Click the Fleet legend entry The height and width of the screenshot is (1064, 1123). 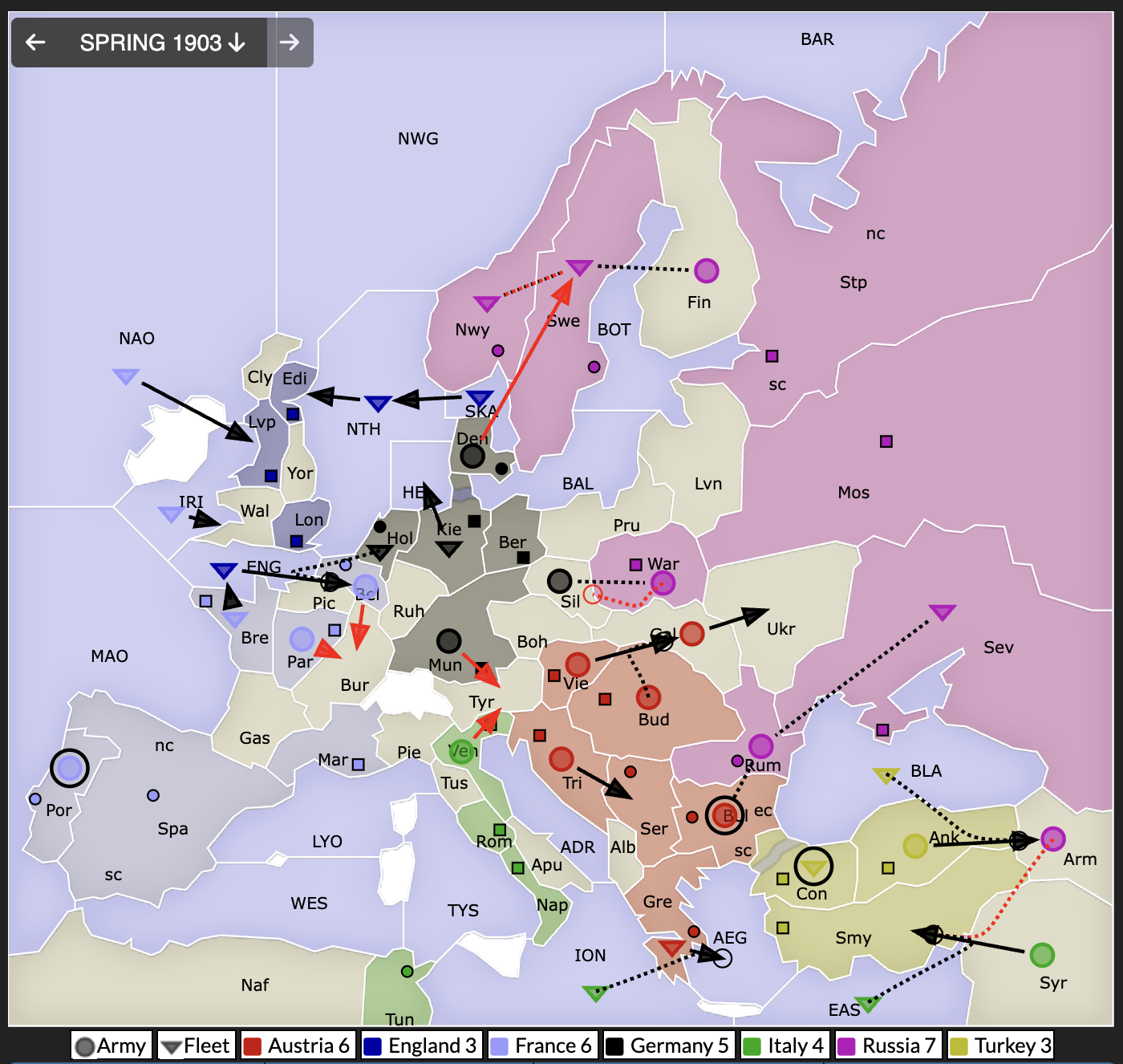(x=197, y=1046)
